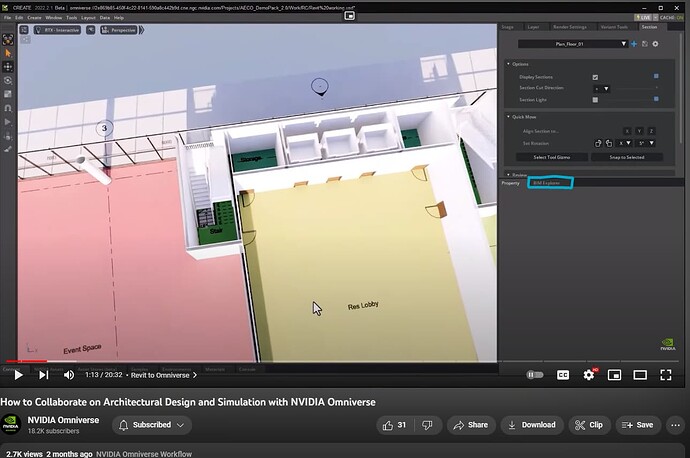Viewport: 690px width, 458px height.
Task: Switch to the Variant Tools tab
Action: click(x=614, y=27)
